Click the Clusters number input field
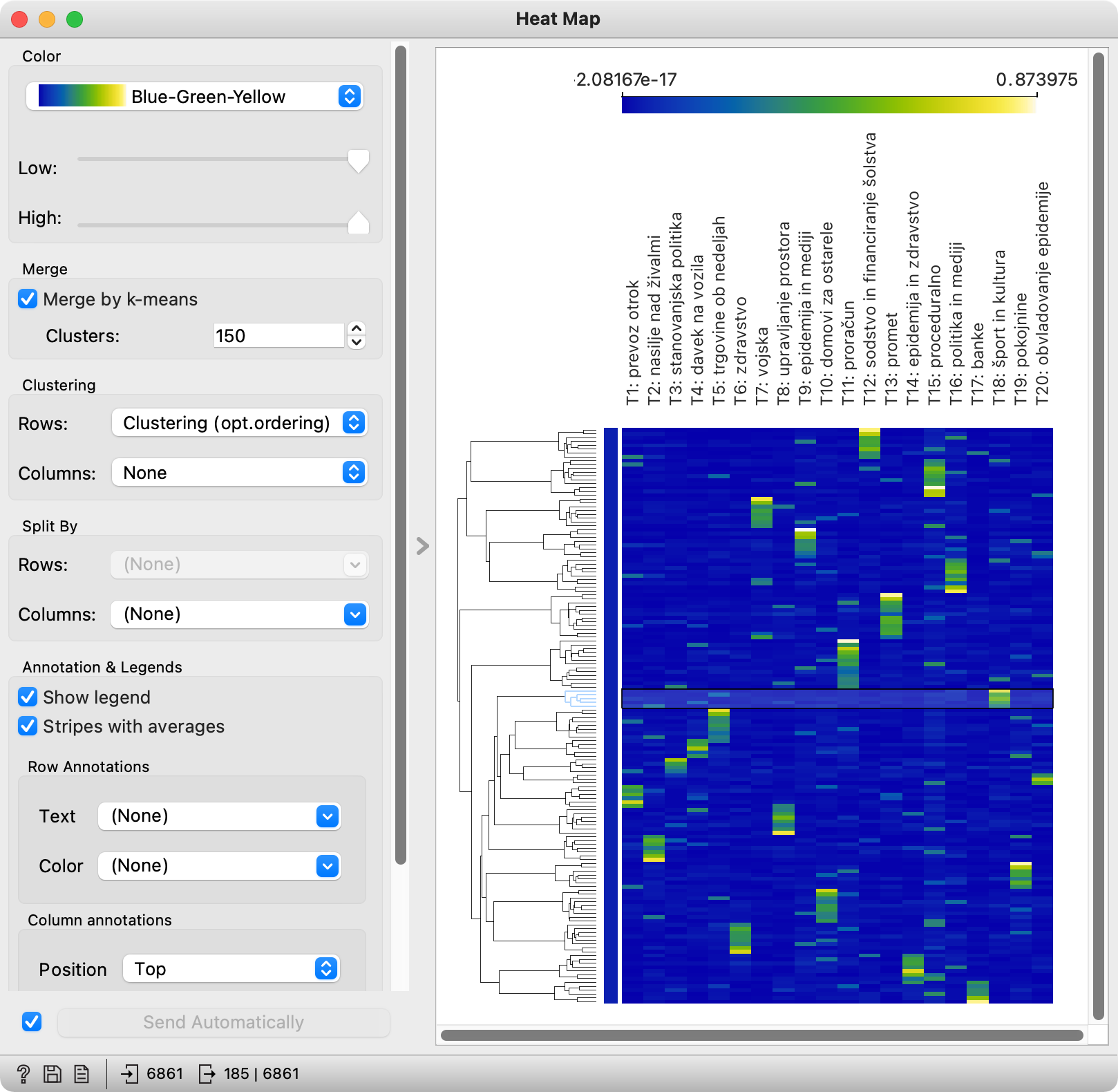The height and width of the screenshot is (1092, 1118). click(x=278, y=336)
